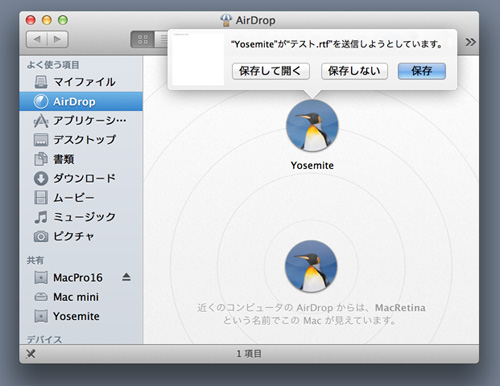
Task: Select AirDrop in the sidebar
Action: point(81,101)
